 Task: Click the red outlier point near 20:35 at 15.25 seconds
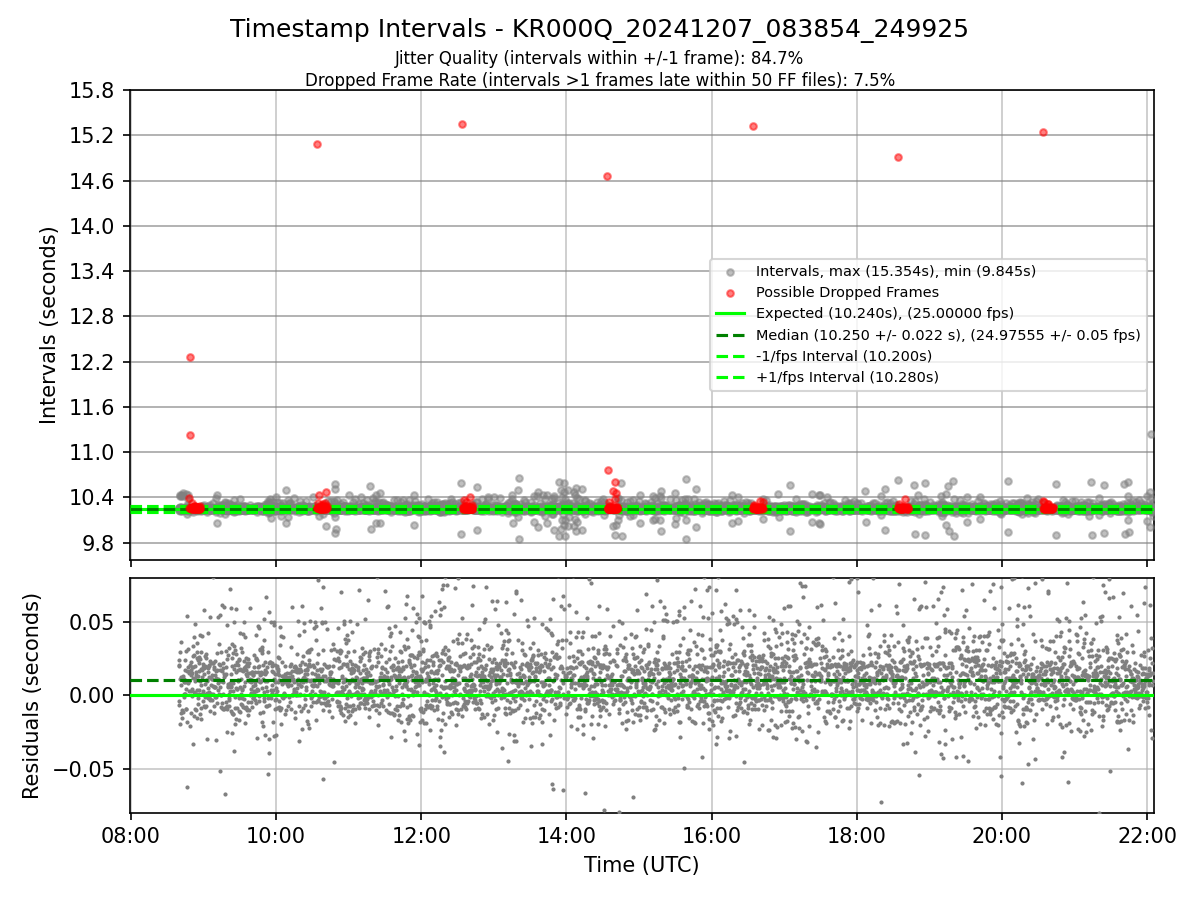click(x=1043, y=132)
